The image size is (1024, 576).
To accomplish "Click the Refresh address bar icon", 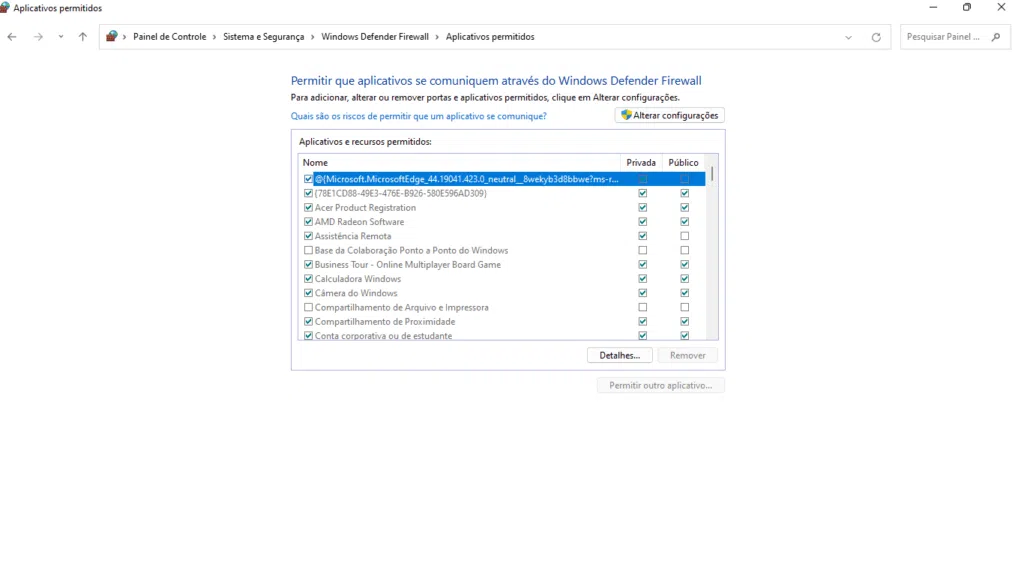I will click(x=876, y=37).
